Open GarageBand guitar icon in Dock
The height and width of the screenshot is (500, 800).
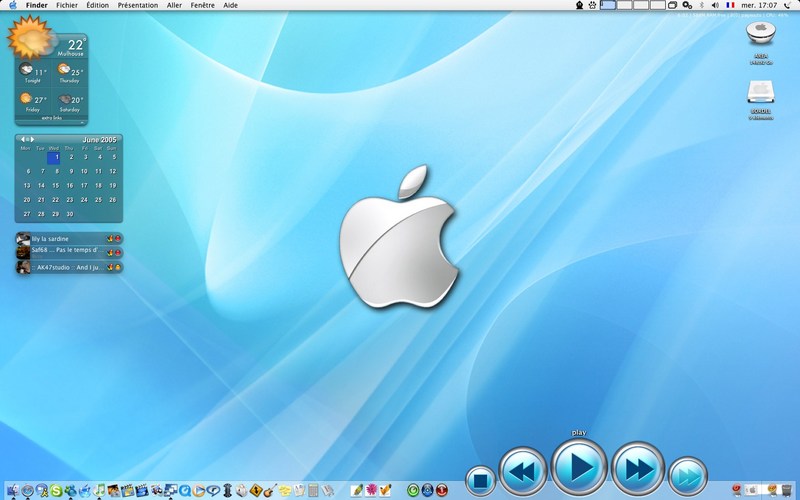[x=270, y=491]
